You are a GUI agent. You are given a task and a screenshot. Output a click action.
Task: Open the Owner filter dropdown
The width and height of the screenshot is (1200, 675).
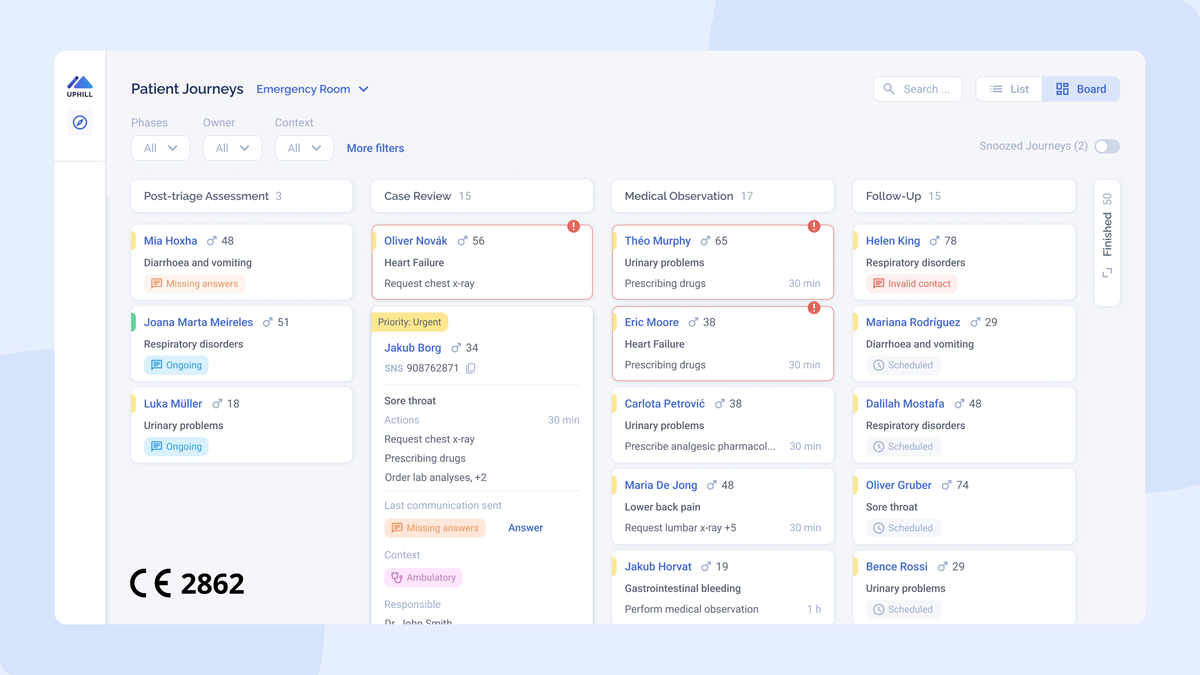pyautogui.click(x=232, y=148)
